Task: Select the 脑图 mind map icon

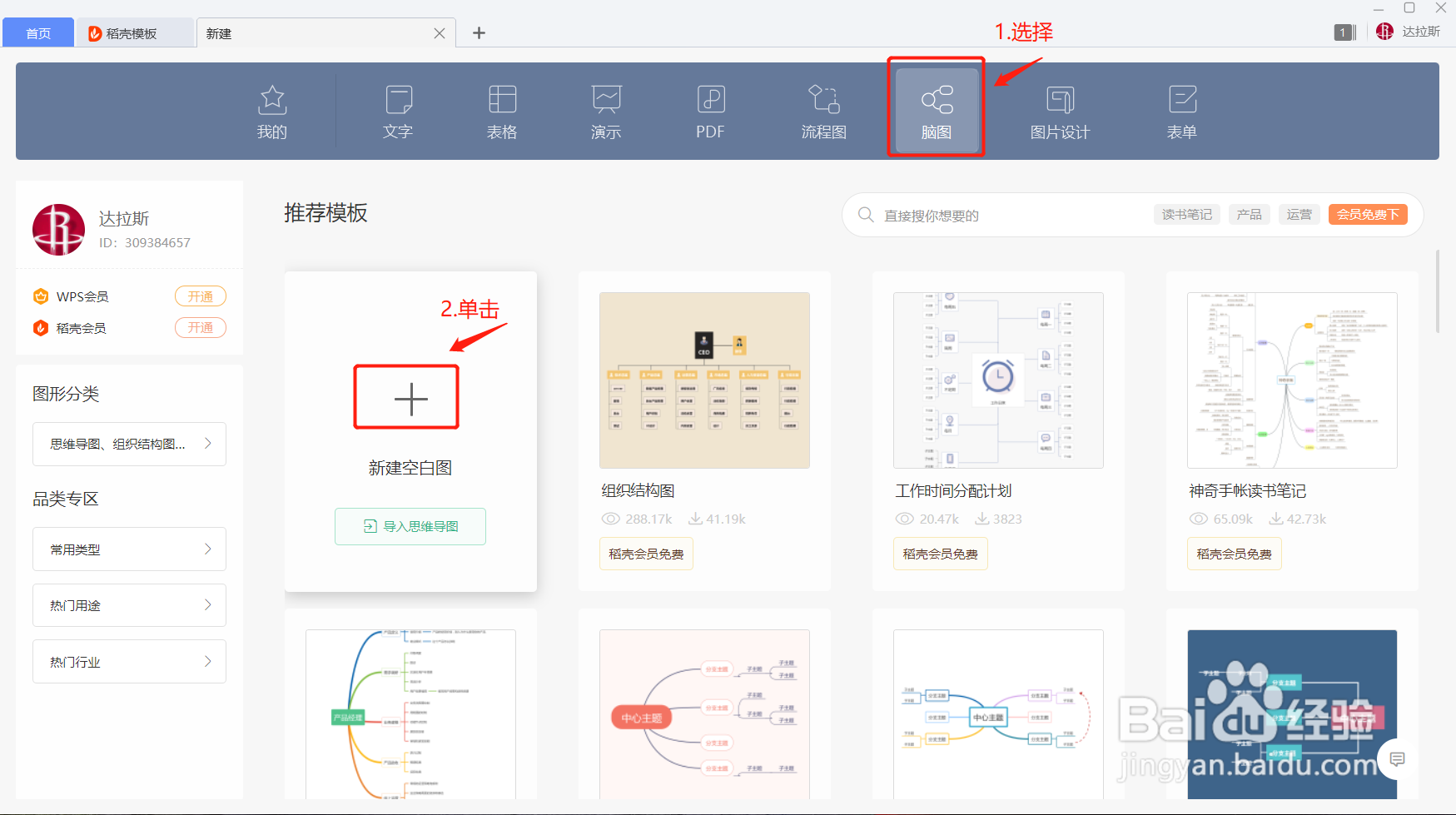Action: coord(937,100)
